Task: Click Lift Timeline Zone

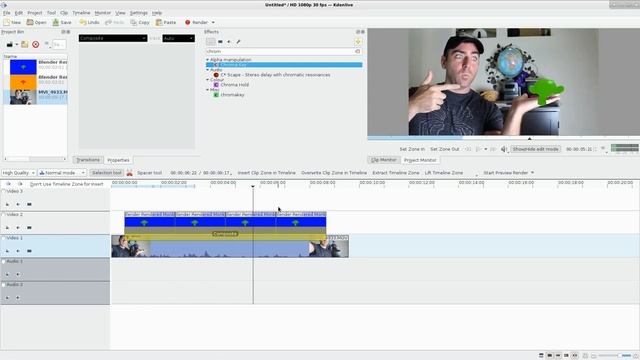Action: coord(444,173)
